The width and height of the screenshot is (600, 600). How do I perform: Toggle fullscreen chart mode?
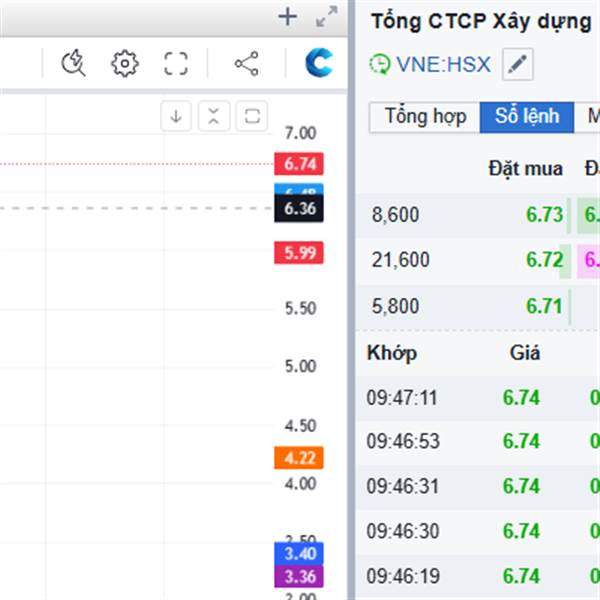point(176,64)
